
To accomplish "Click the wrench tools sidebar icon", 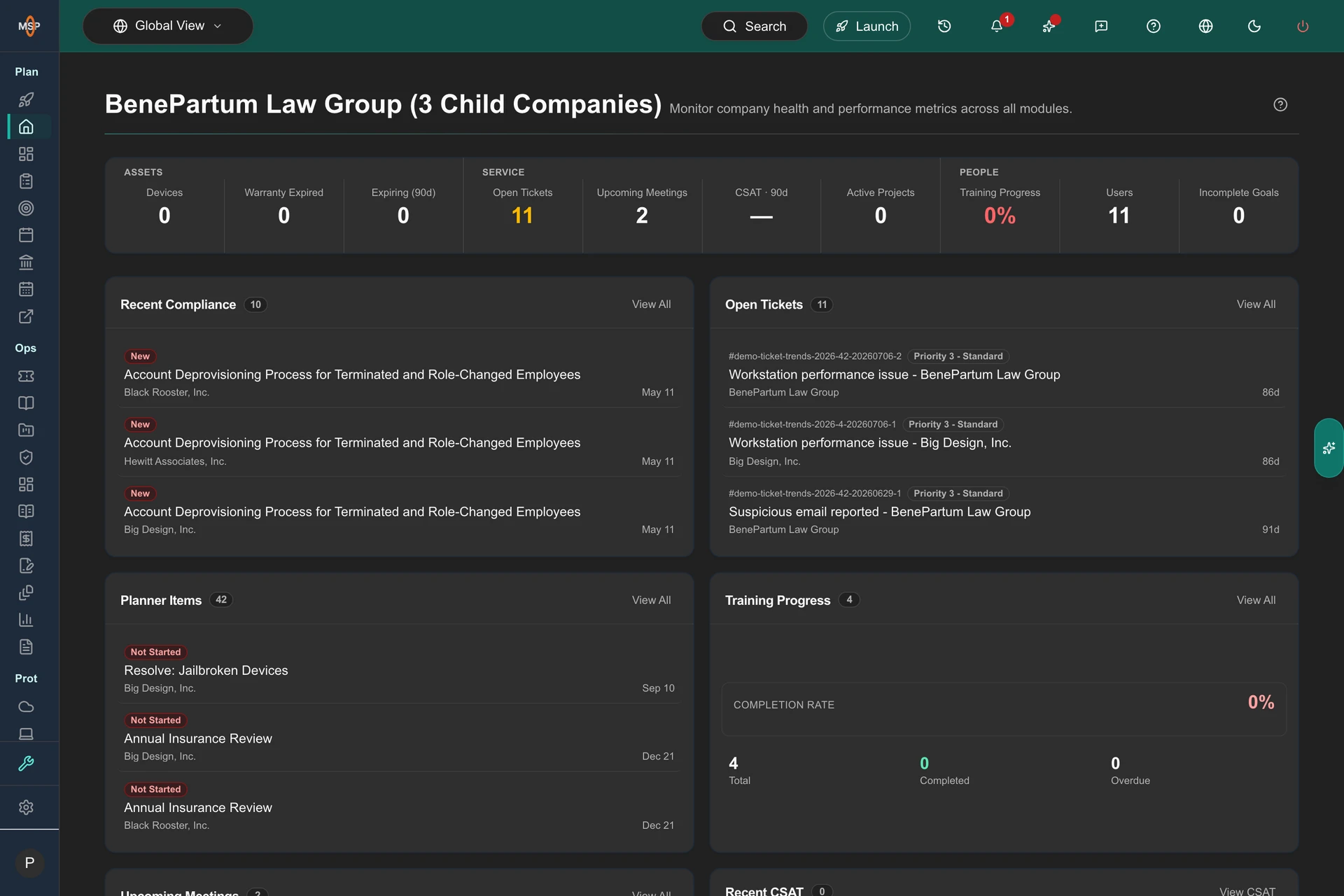I will pos(26,764).
